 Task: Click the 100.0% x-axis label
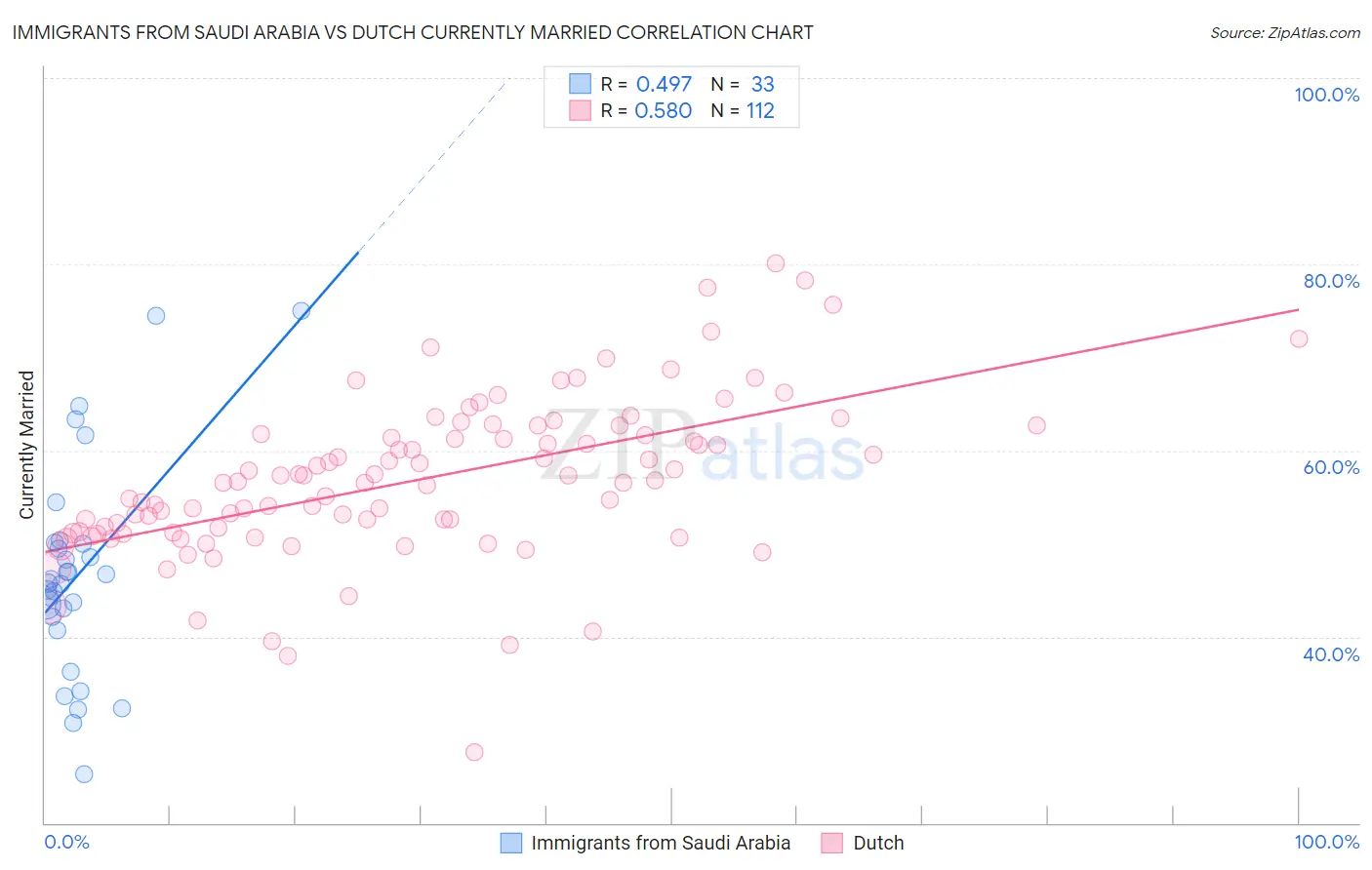[1326, 842]
